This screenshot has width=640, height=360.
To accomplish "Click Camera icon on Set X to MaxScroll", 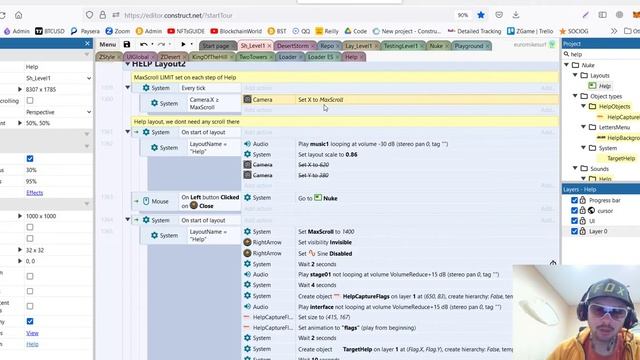I will 247,99.
